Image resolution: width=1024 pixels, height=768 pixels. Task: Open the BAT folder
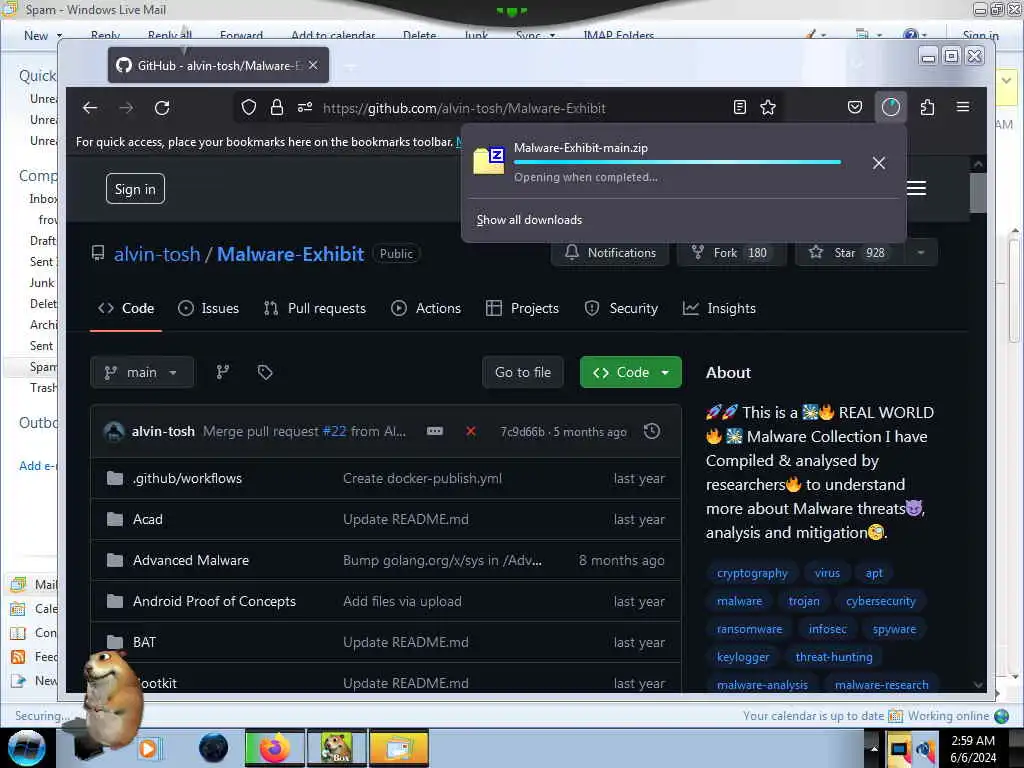pyautogui.click(x=144, y=642)
